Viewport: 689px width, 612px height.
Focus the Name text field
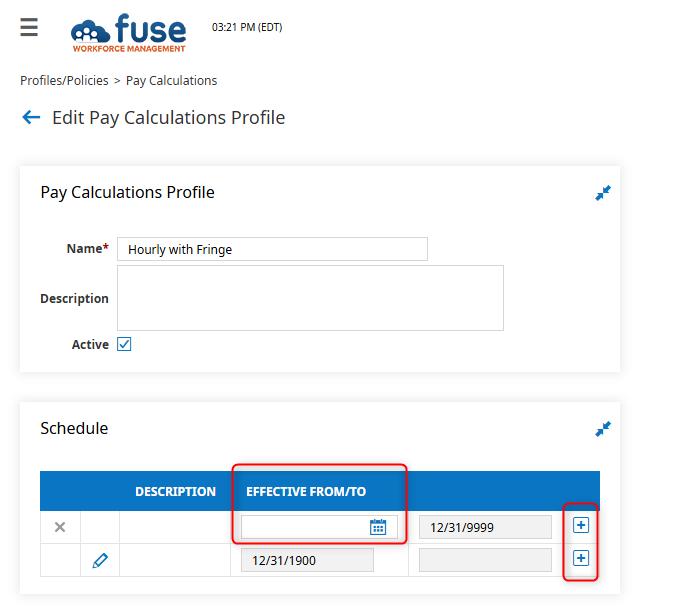[x=272, y=249]
